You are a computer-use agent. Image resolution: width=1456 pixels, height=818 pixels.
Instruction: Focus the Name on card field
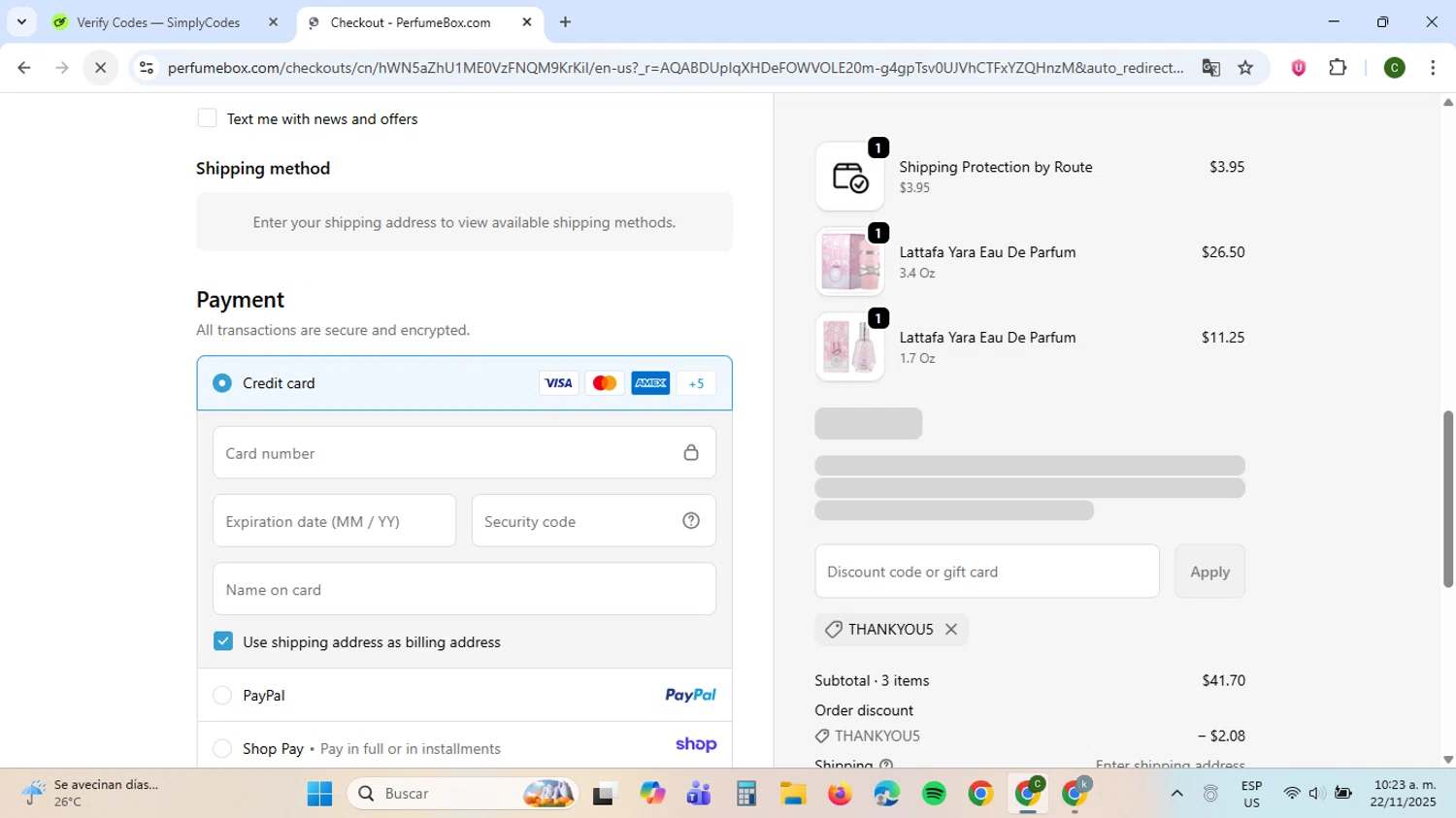464,589
